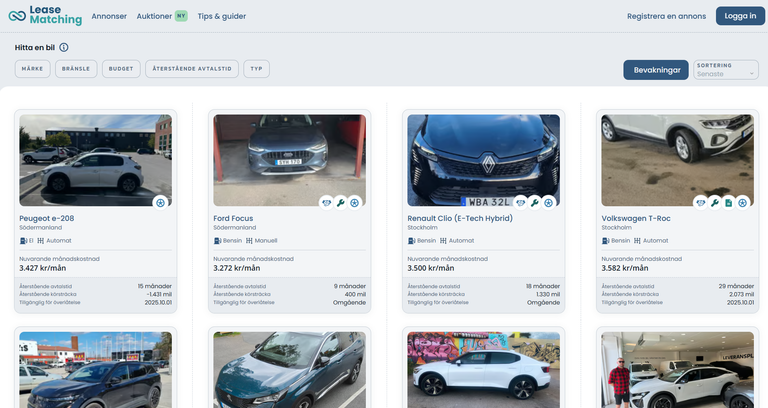
Task: Click the gearbox icon on Peugeot e-208 card
Action: point(41,240)
